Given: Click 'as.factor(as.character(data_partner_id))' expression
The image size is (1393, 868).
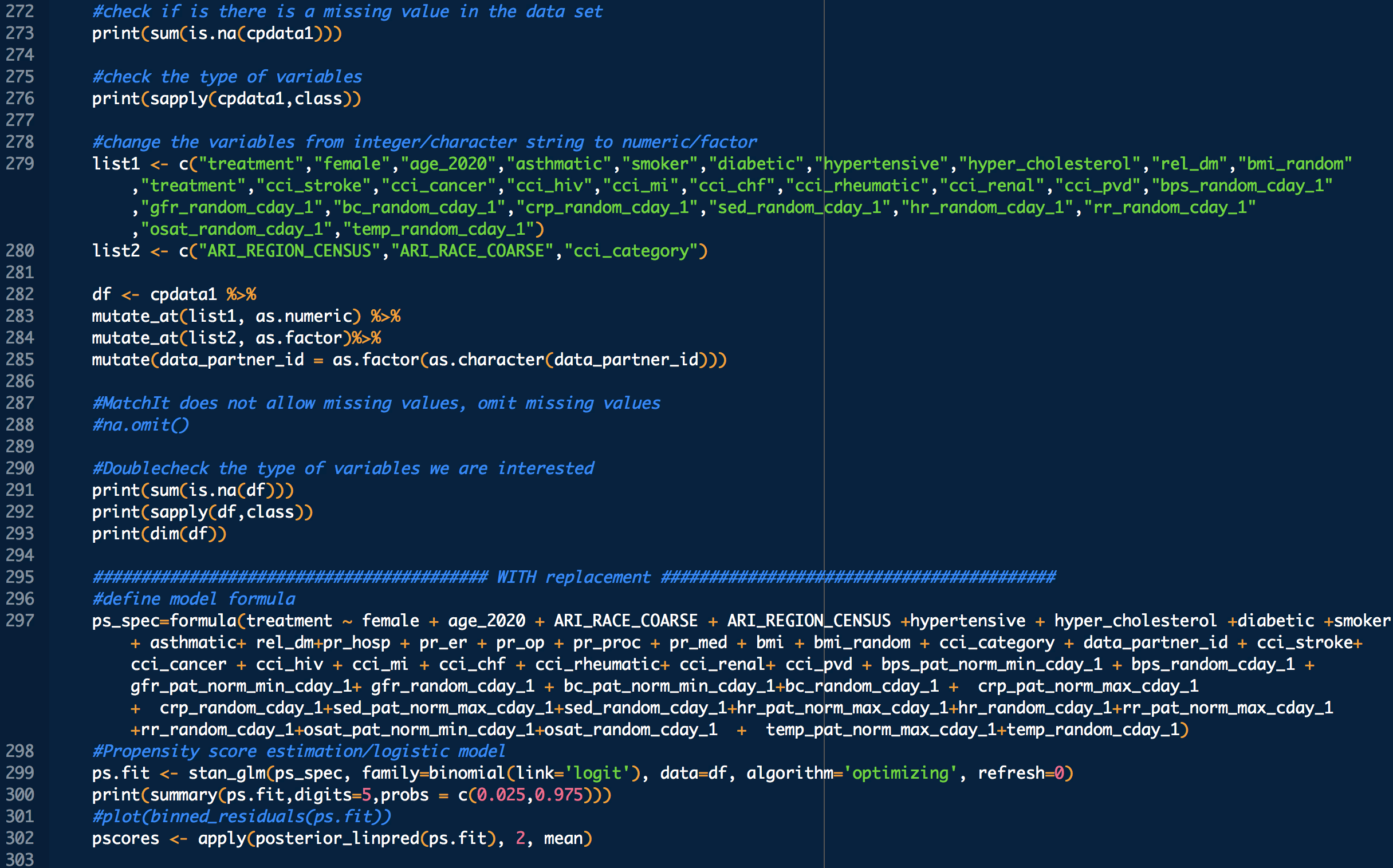Looking at the screenshot, I should tap(530, 360).
